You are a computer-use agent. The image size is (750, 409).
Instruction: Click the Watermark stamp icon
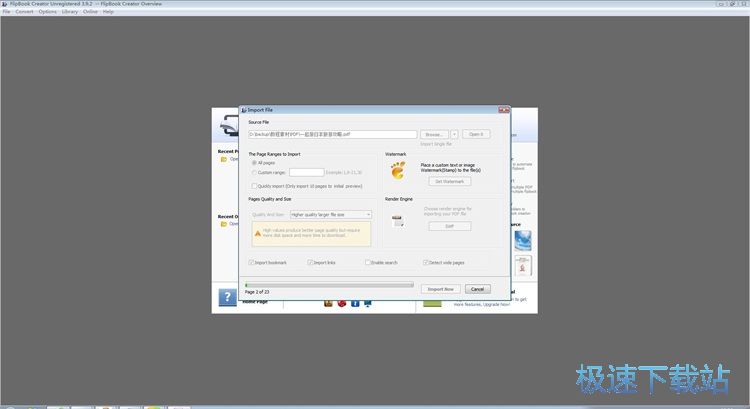398,170
